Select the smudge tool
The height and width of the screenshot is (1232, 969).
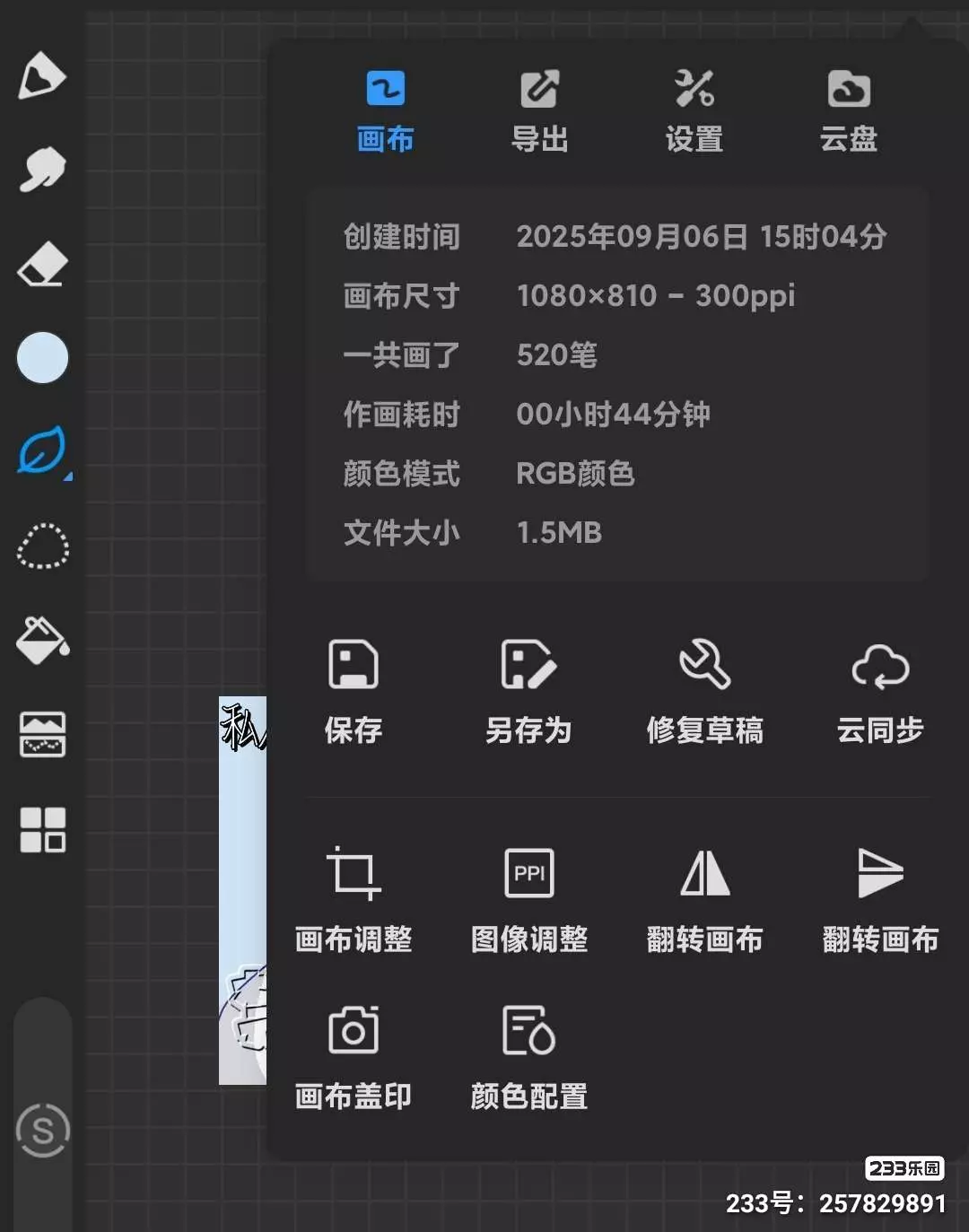click(x=42, y=170)
